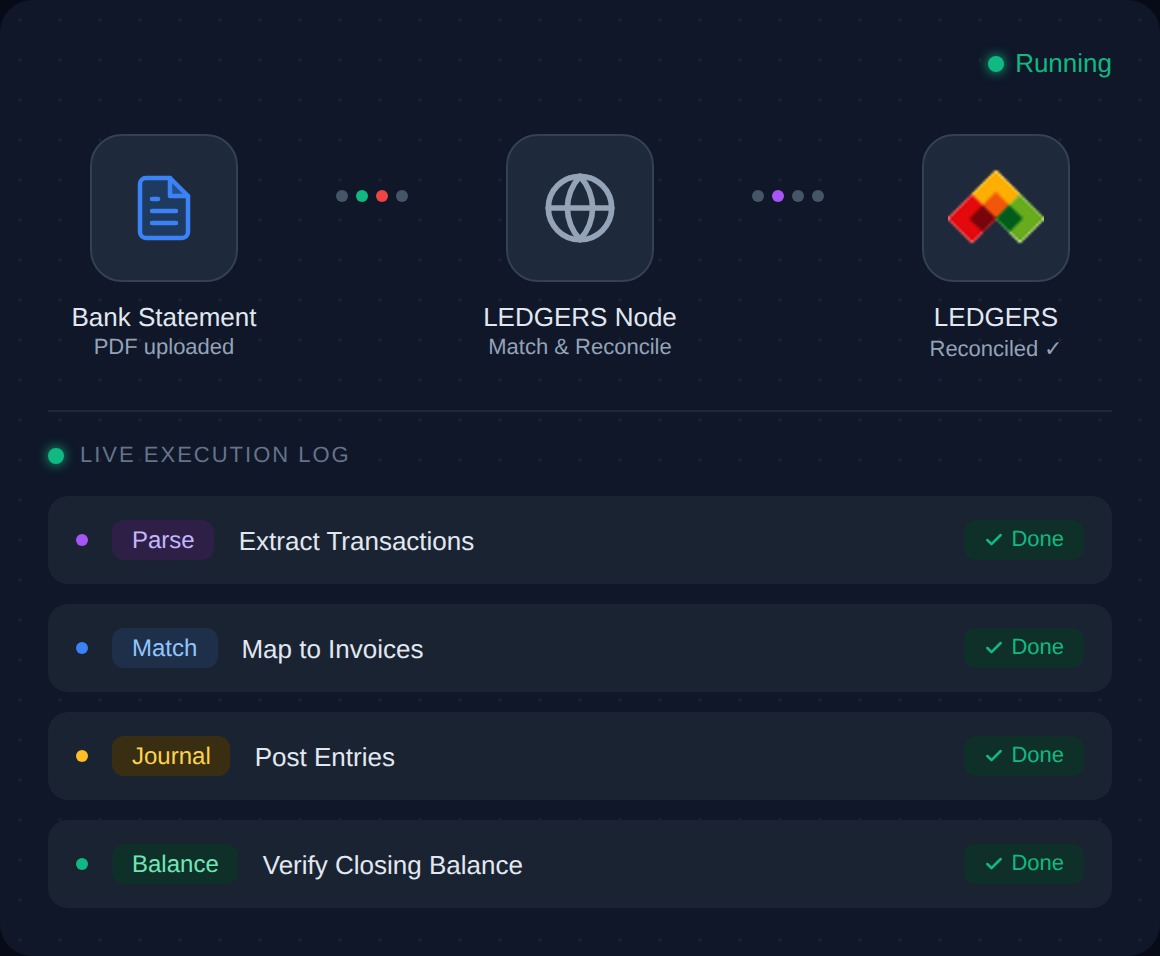Image resolution: width=1160 pixels, height=956 pixels.
Task: Click Done status for Verify Closing Balance
Action: tap(1024, 864)
